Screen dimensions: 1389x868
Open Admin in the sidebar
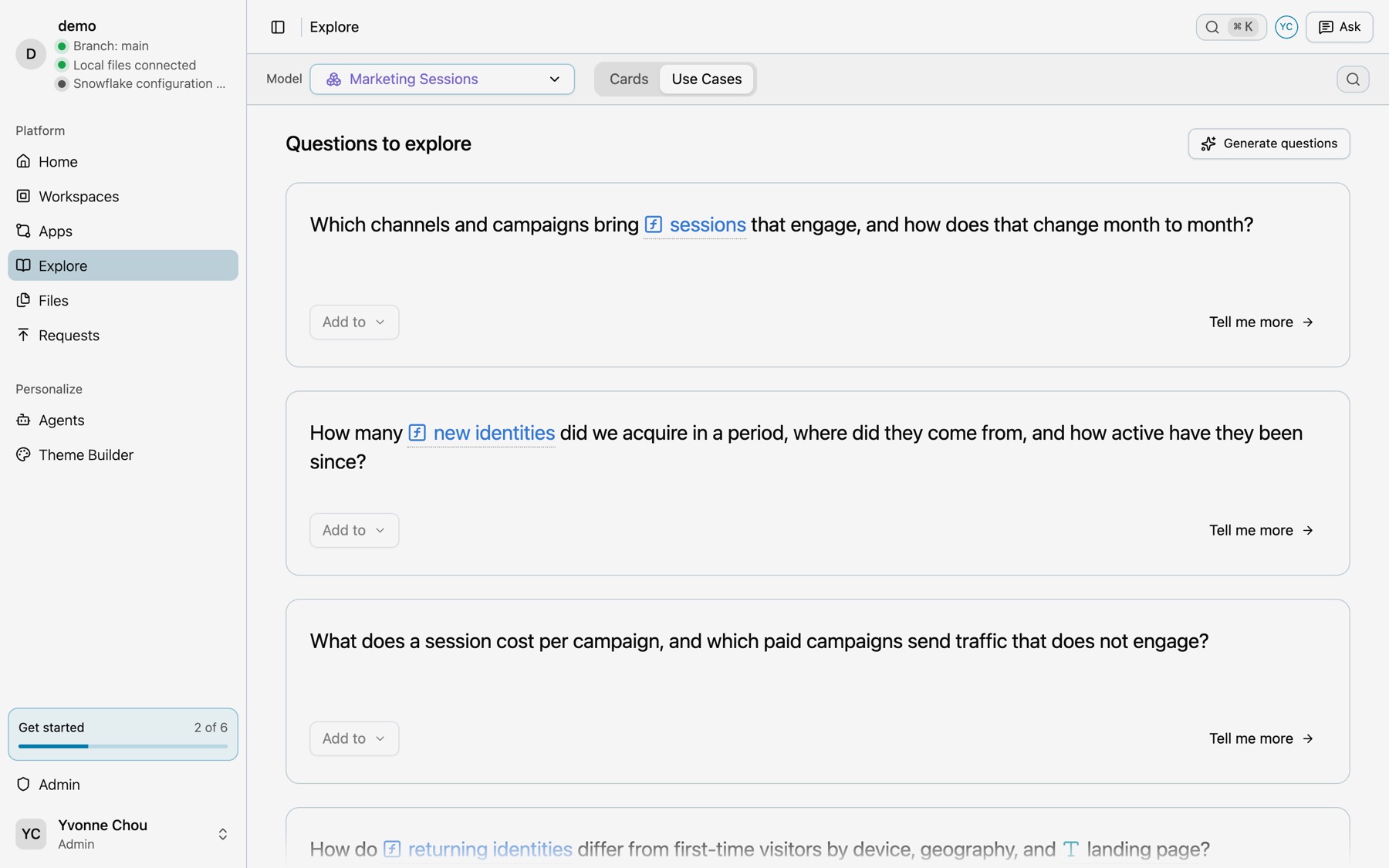point(123,784)
